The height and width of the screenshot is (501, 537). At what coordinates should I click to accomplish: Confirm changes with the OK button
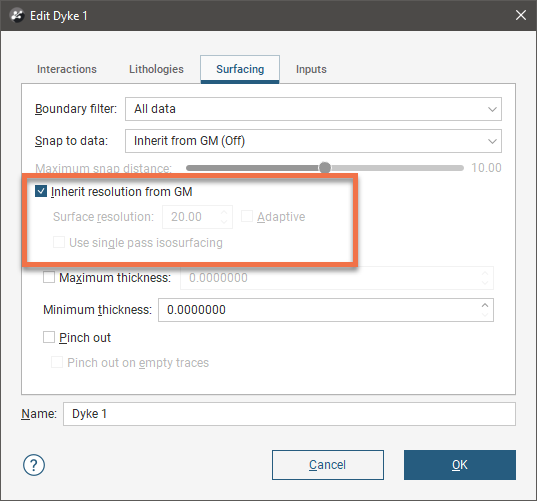(460, 465)
